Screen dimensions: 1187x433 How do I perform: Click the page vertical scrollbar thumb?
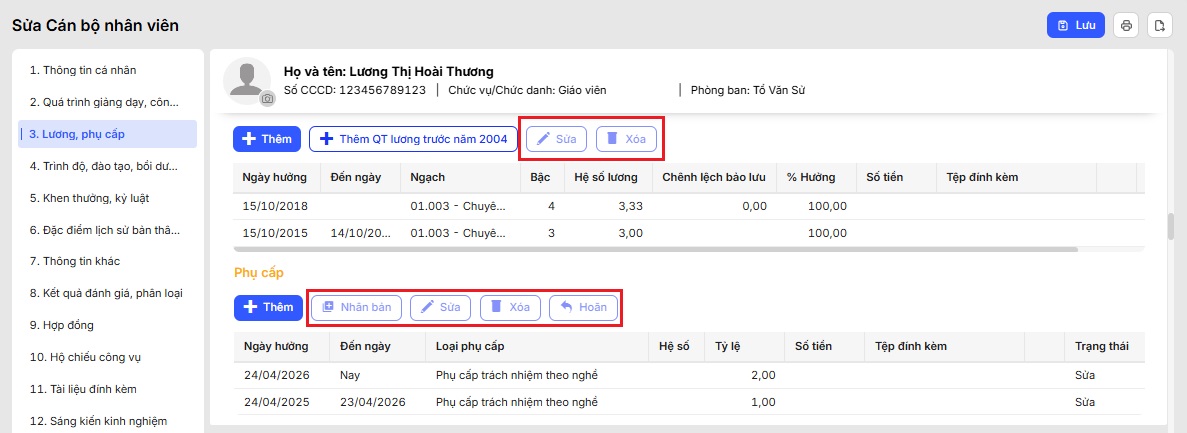point(1172,226)
